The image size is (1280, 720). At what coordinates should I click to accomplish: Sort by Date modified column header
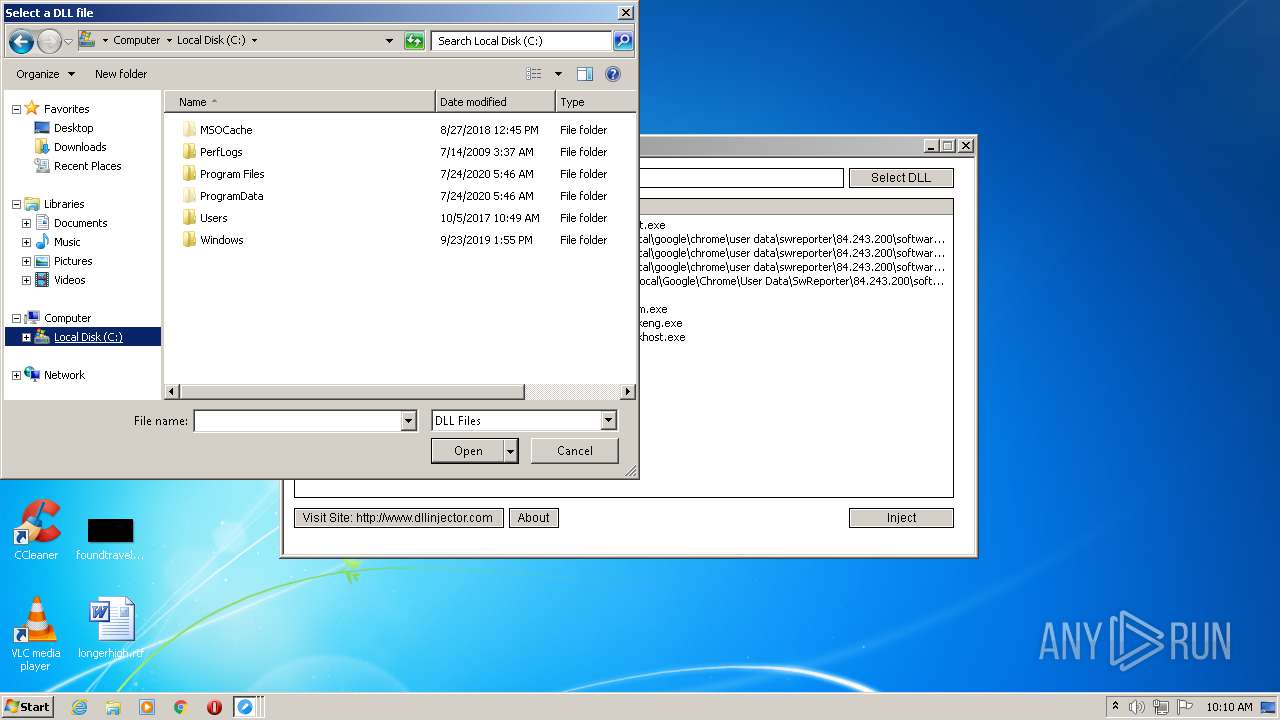click(x=495, y=102)
